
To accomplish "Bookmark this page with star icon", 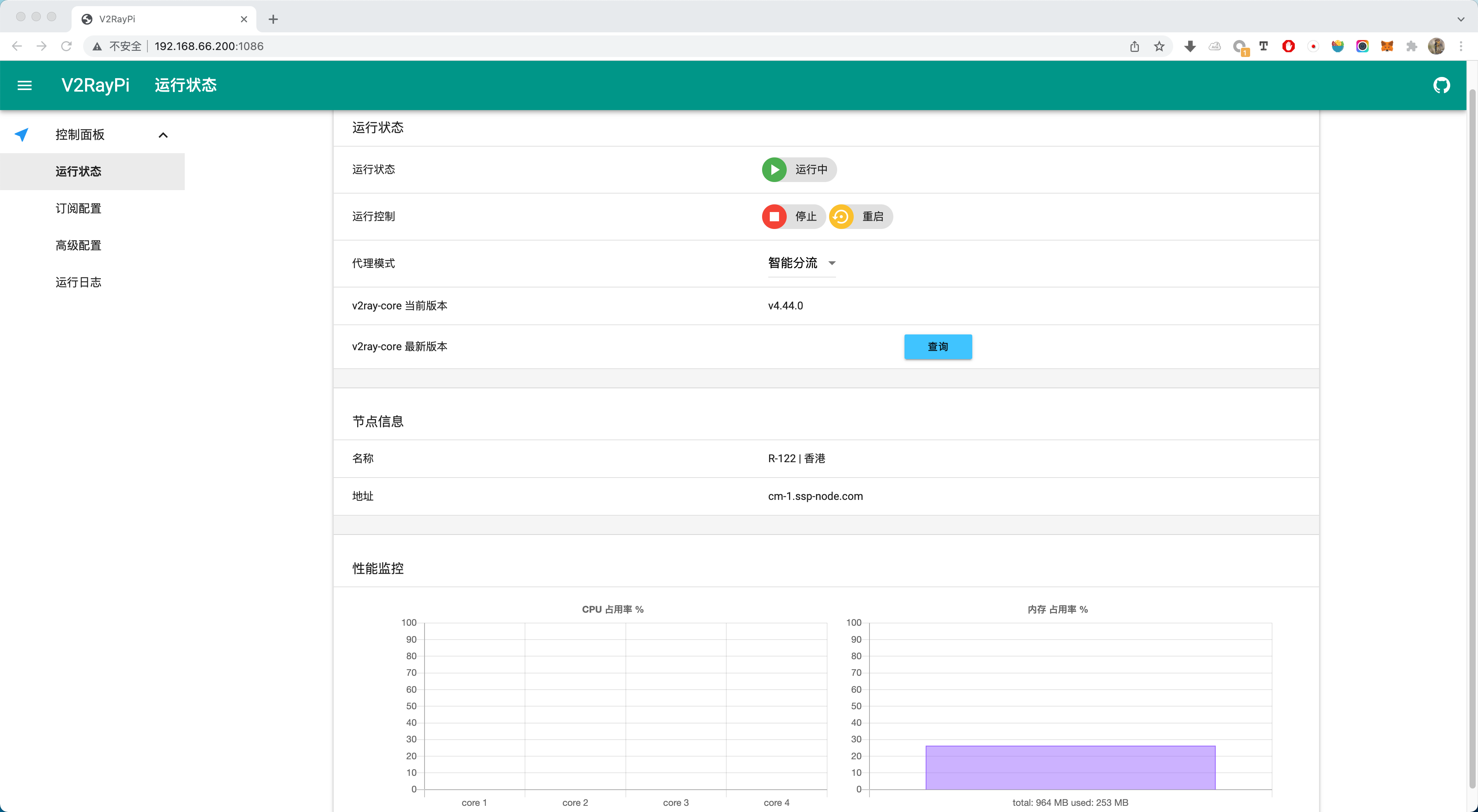I will [x=1159, y=47].
